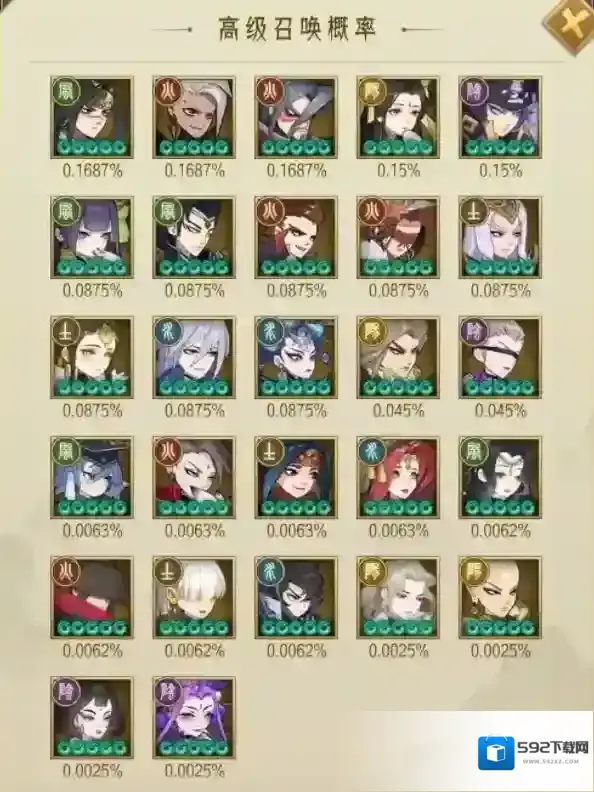Choose the wind hero with long purple hair
594x792 pixels.
click(x=92, y=237)
